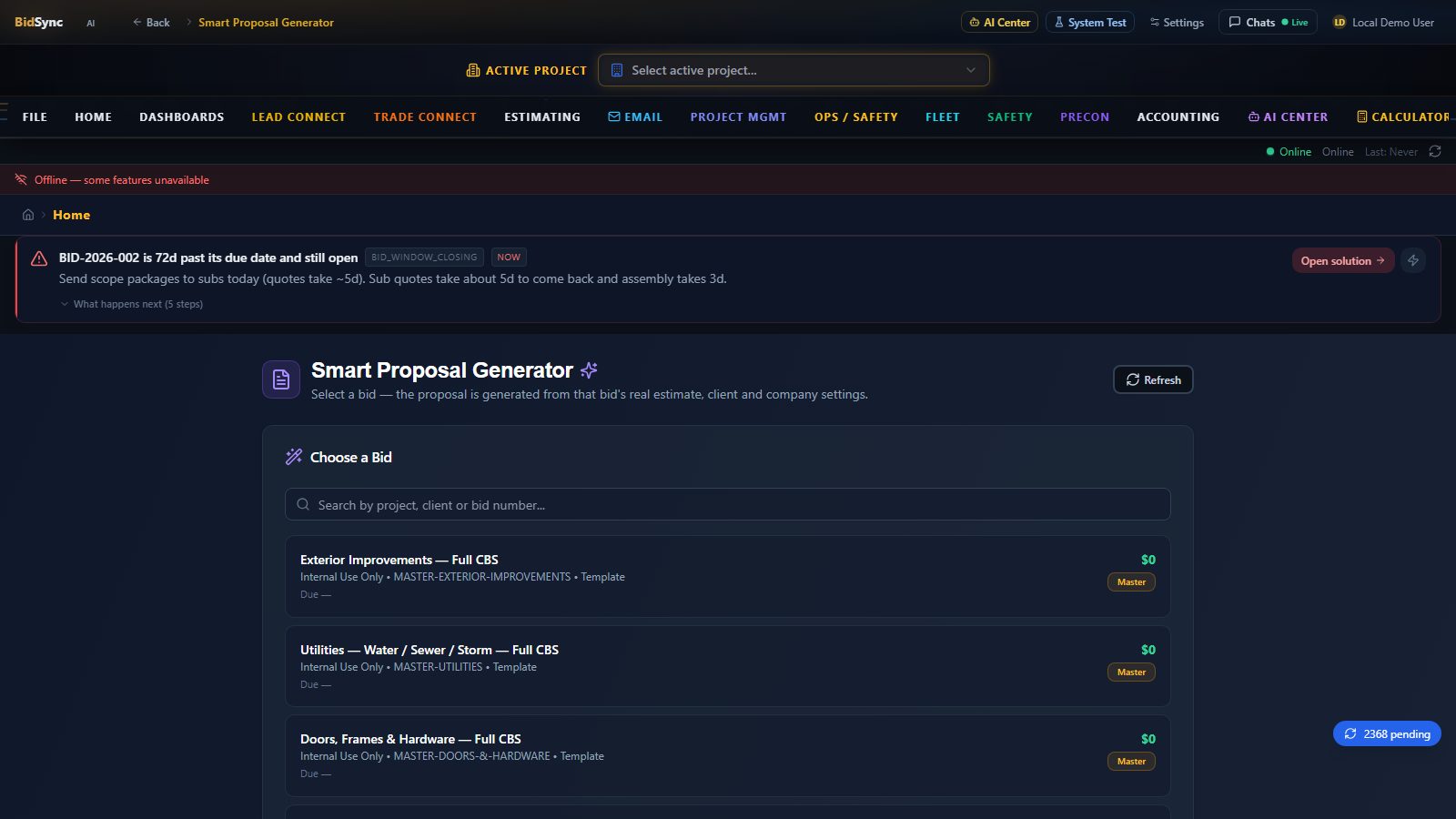Open the 2368 pending sync button

(1387, 733)
